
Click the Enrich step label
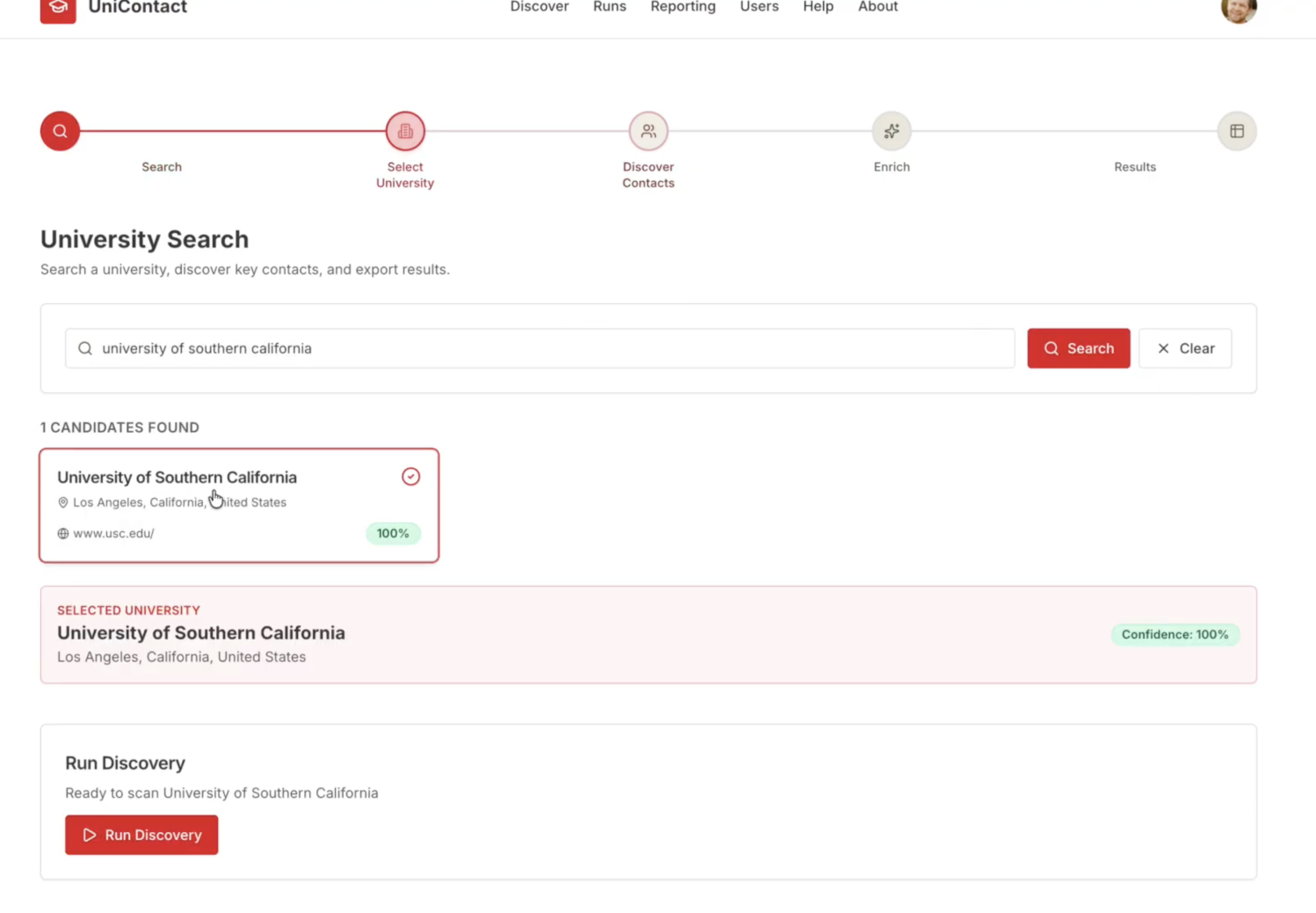pos(891,167)
